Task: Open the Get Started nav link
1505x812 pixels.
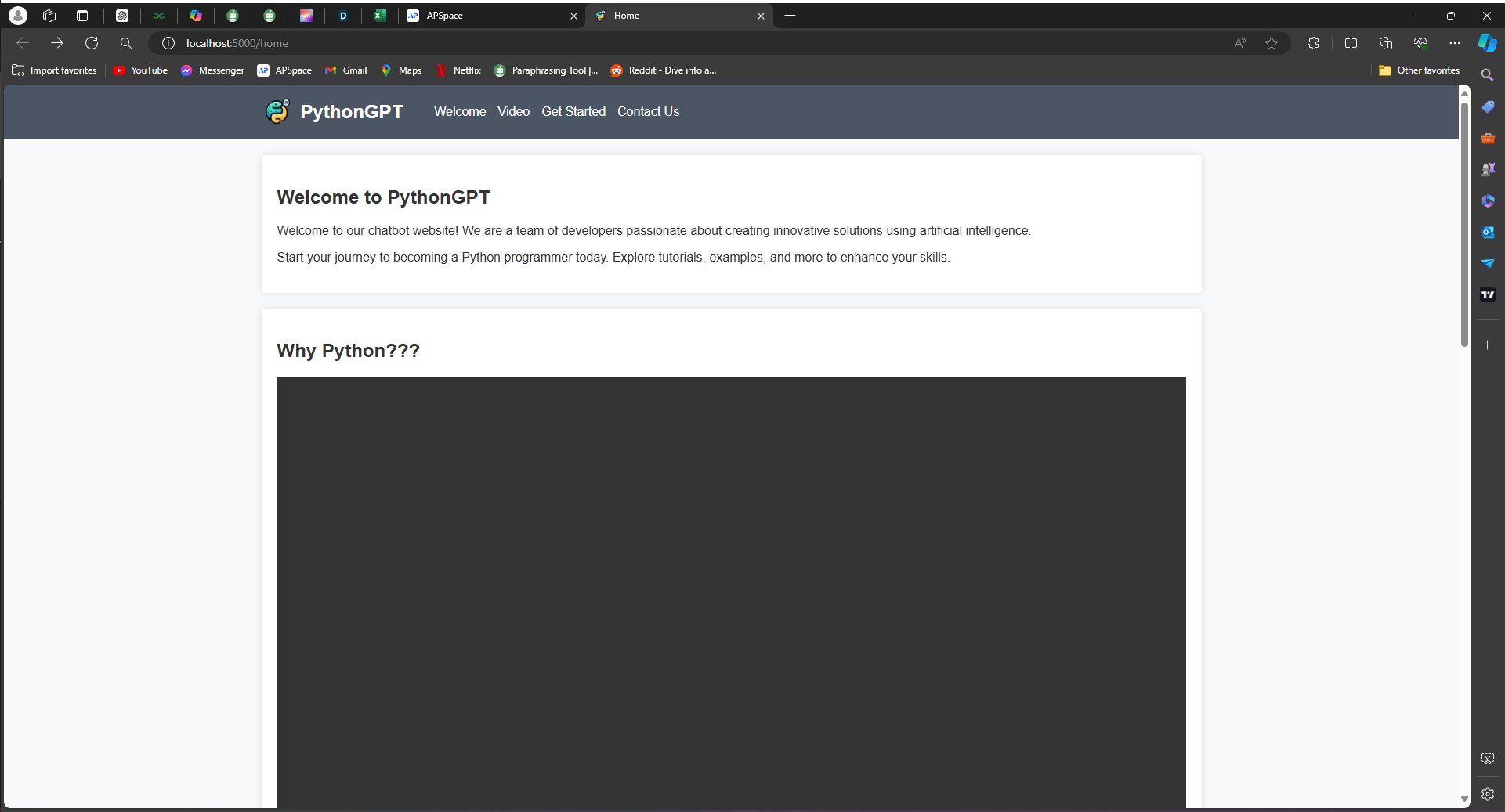Action: (573, 112)
